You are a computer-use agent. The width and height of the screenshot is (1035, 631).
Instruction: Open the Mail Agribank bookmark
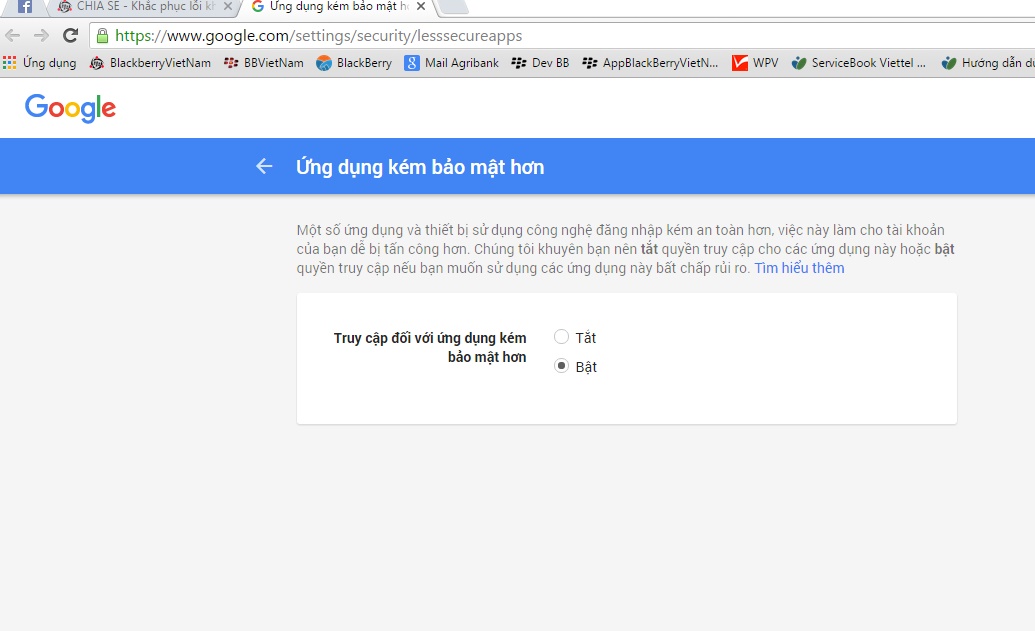[451, 63]
